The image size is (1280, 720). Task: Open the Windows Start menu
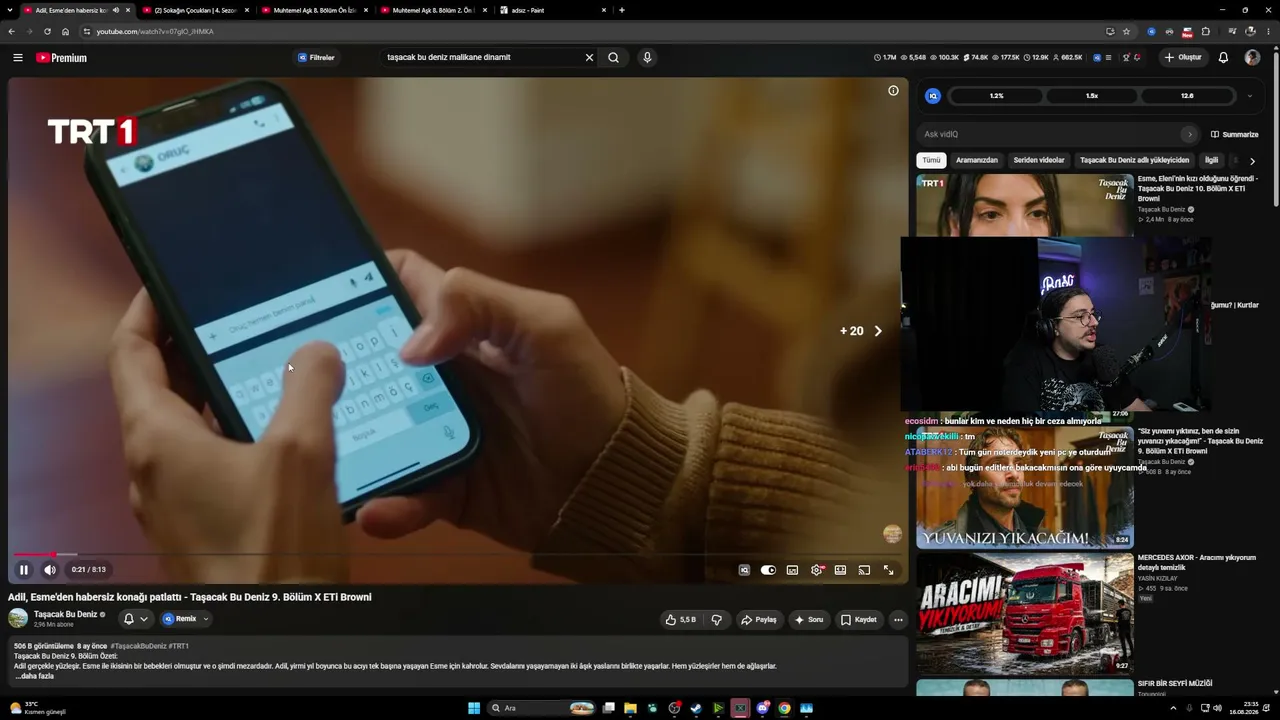point(474,708)
